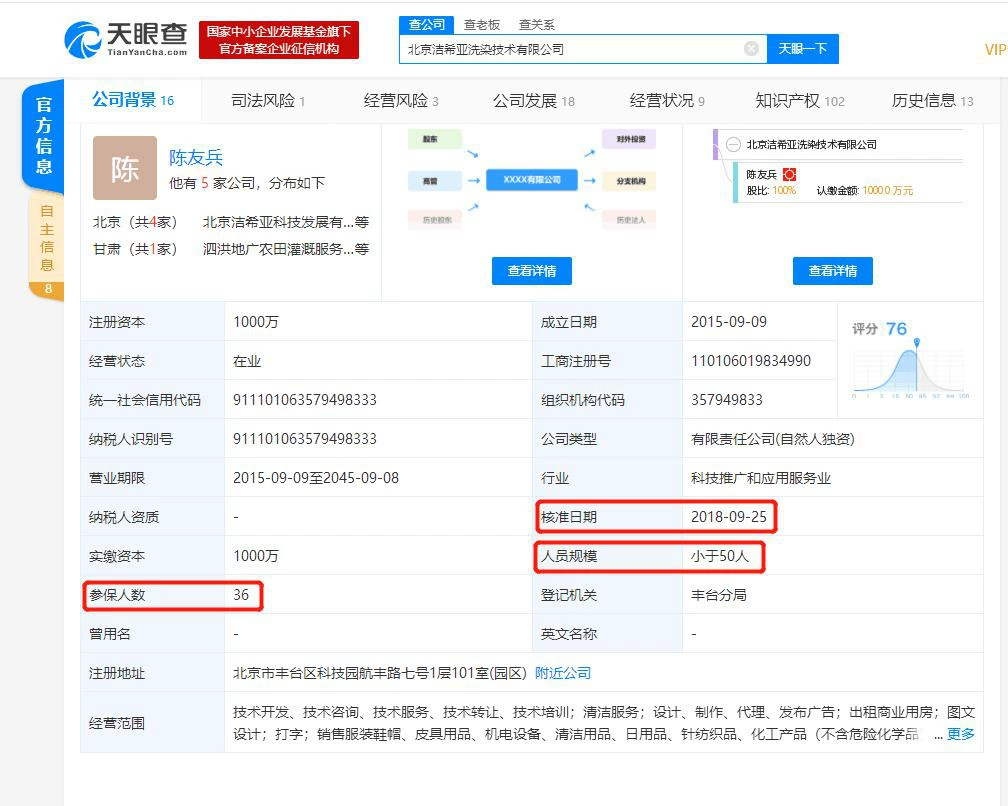This screenshot has width=1008, height=806.
Task: Click the 陈 avatar thumbnail
Action: 125,168
